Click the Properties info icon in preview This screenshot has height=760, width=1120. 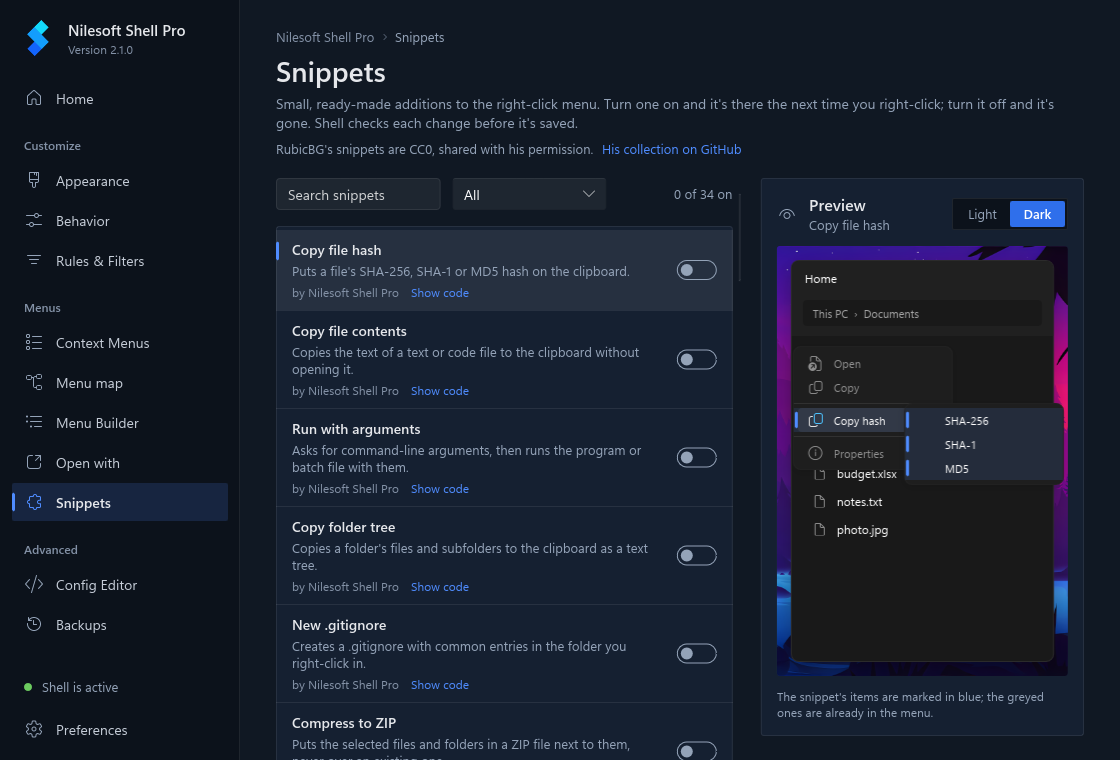815,454
